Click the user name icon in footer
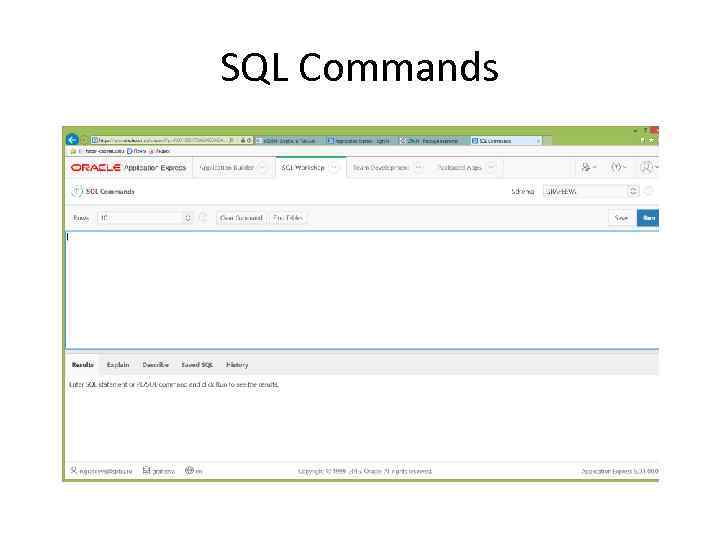This screenshot has width=720, height=540. pyautogui.click(x=73, y=470)
